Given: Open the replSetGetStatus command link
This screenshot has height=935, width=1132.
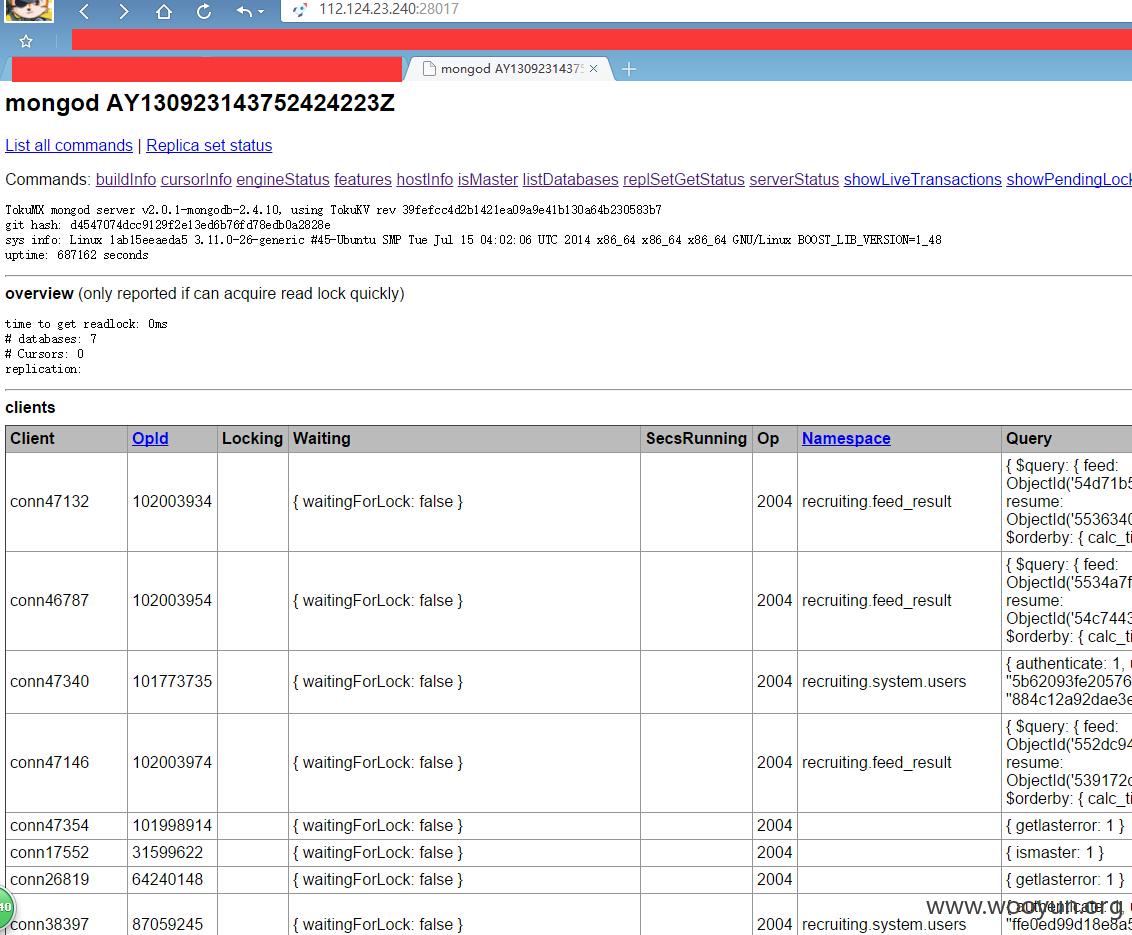Looking at the screenshot, I should point(684,179).
